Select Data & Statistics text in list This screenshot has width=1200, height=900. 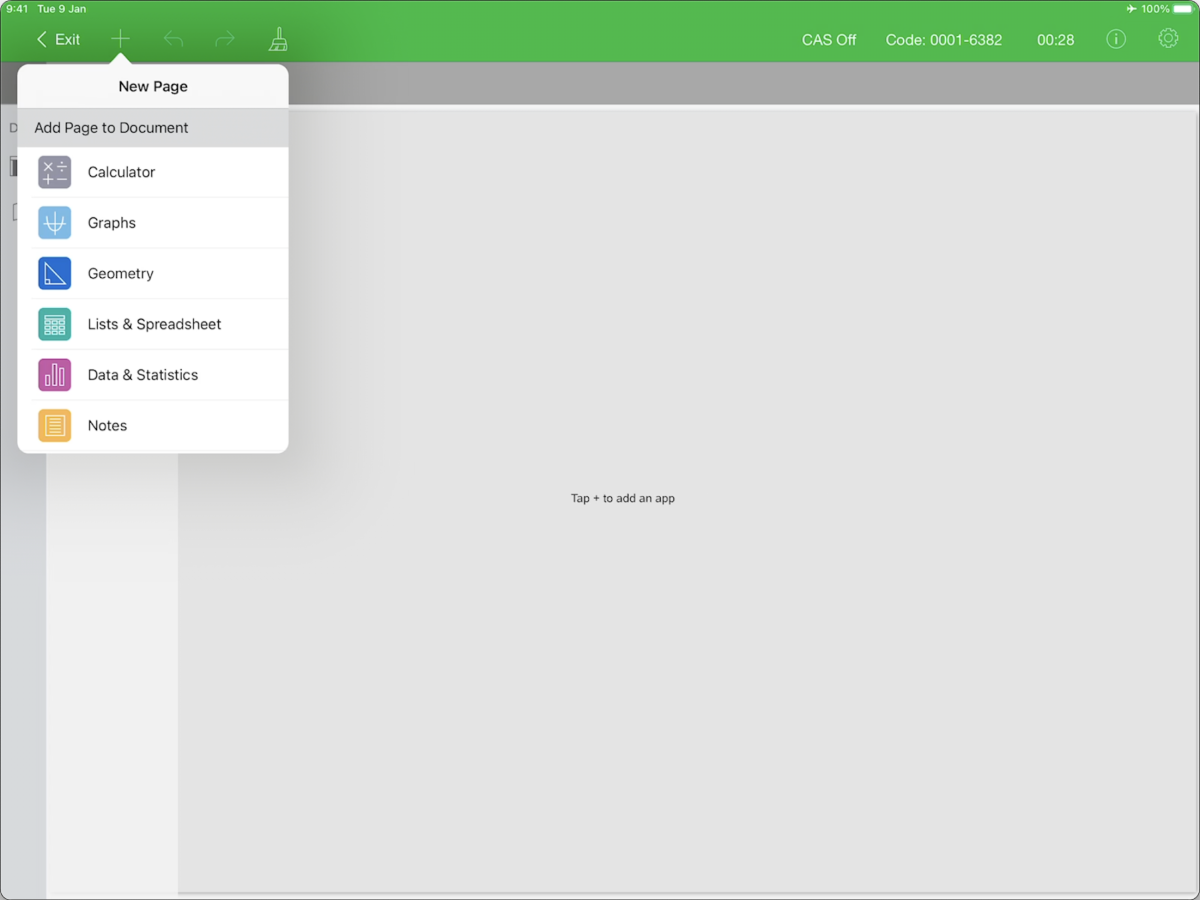tap(143, 375)
